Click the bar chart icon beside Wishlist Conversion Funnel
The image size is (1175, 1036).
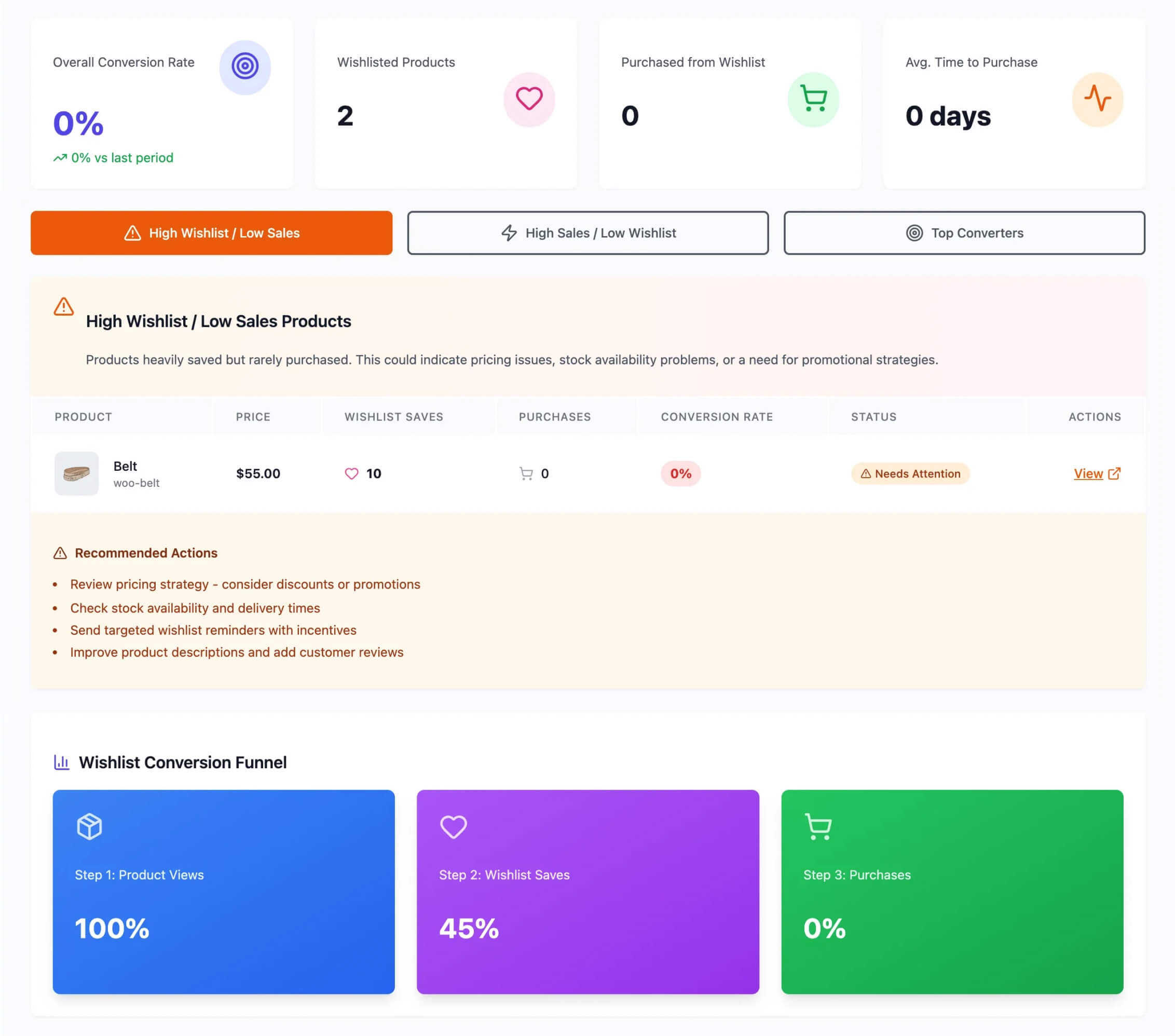(62, 762)
